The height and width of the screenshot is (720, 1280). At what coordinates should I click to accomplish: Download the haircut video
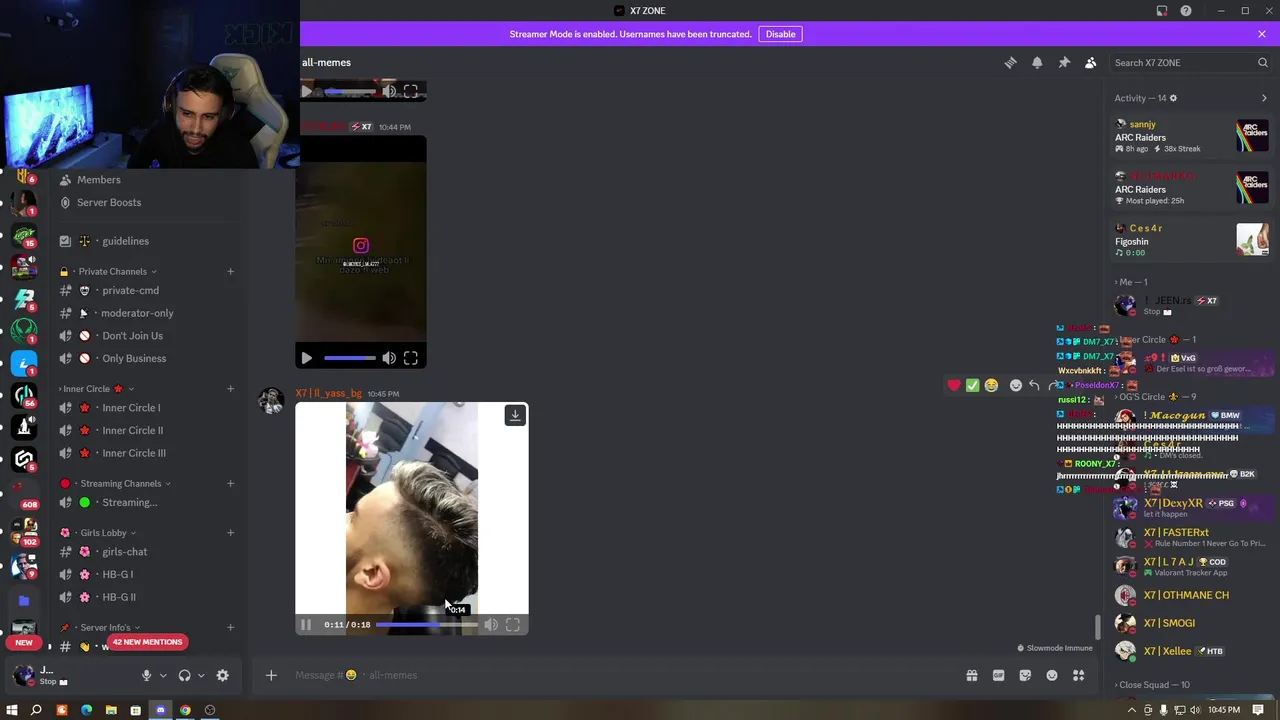pos(515,415)
